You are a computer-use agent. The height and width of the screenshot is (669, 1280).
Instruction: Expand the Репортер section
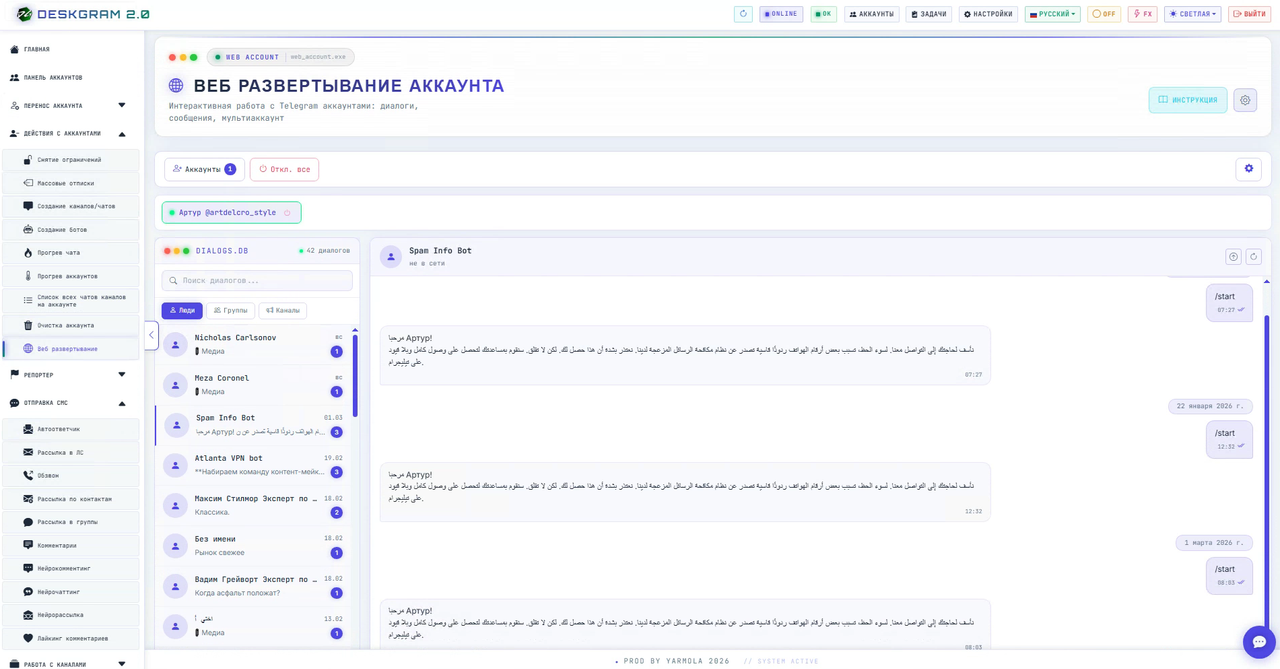coord(68,375)
